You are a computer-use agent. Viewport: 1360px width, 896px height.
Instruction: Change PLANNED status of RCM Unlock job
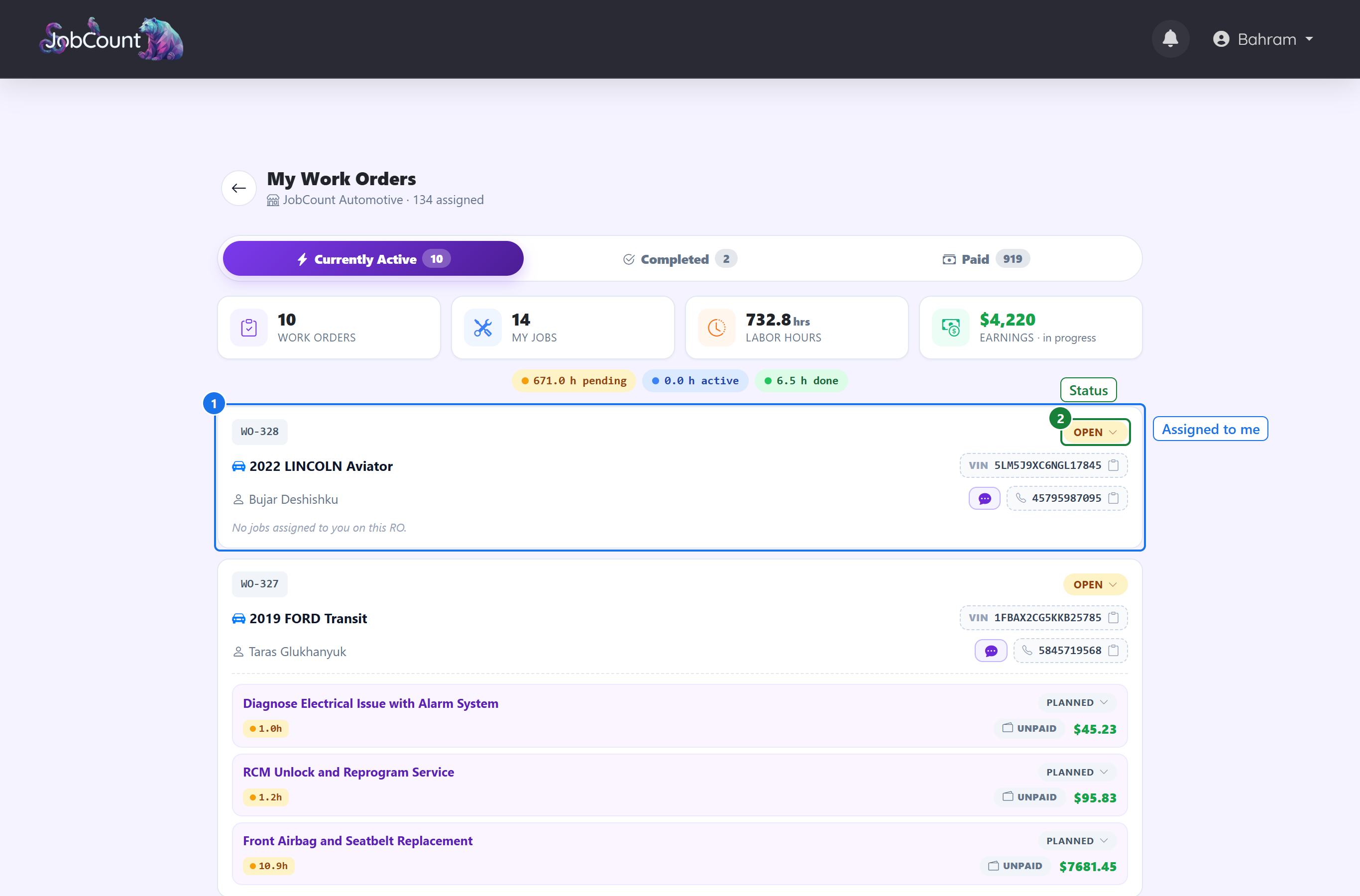coord(1077,772)
